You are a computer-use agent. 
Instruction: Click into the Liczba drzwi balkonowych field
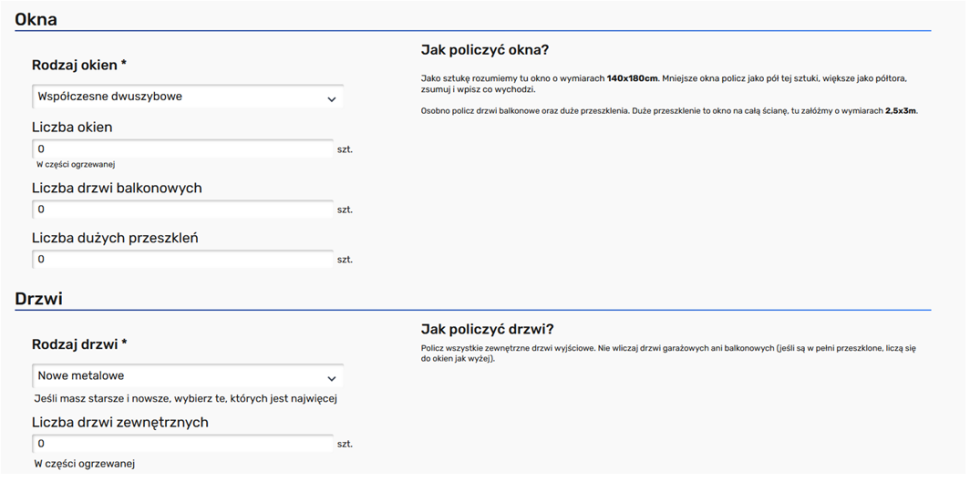tap(182, 210)
